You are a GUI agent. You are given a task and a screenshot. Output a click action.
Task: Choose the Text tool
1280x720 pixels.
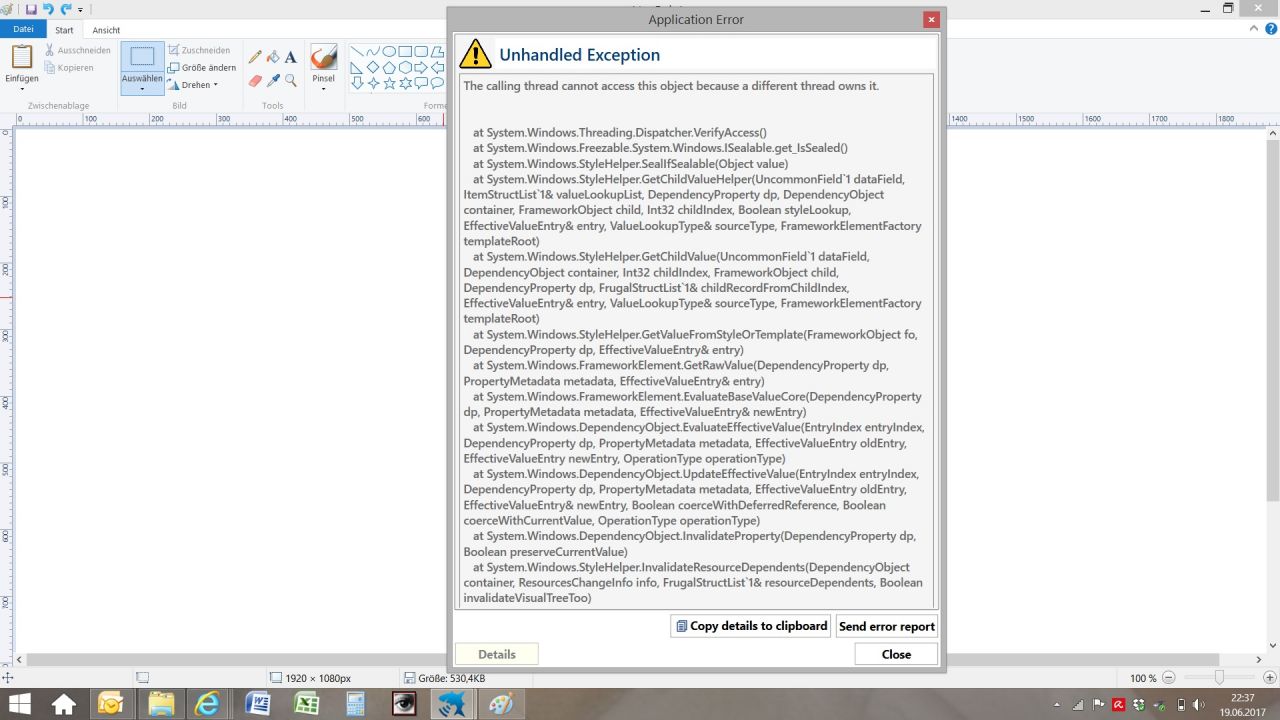pyautogui.click(x=291, y=58)
